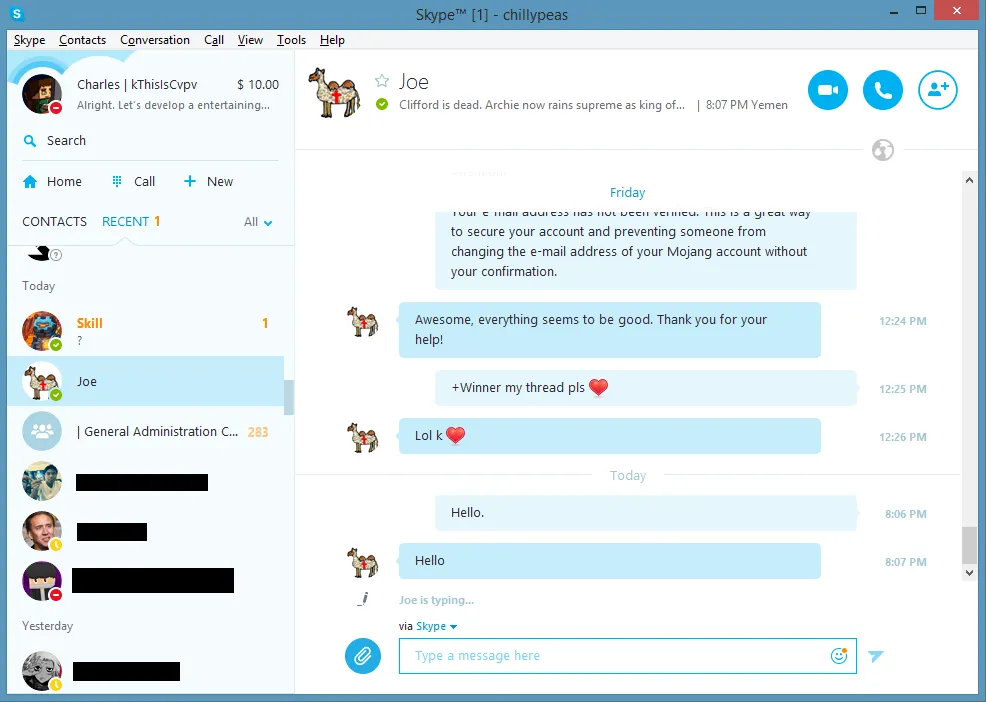
Task: Click the 'Hello.' message sent at 8:06 PM
Action: (x=646, y=513)
